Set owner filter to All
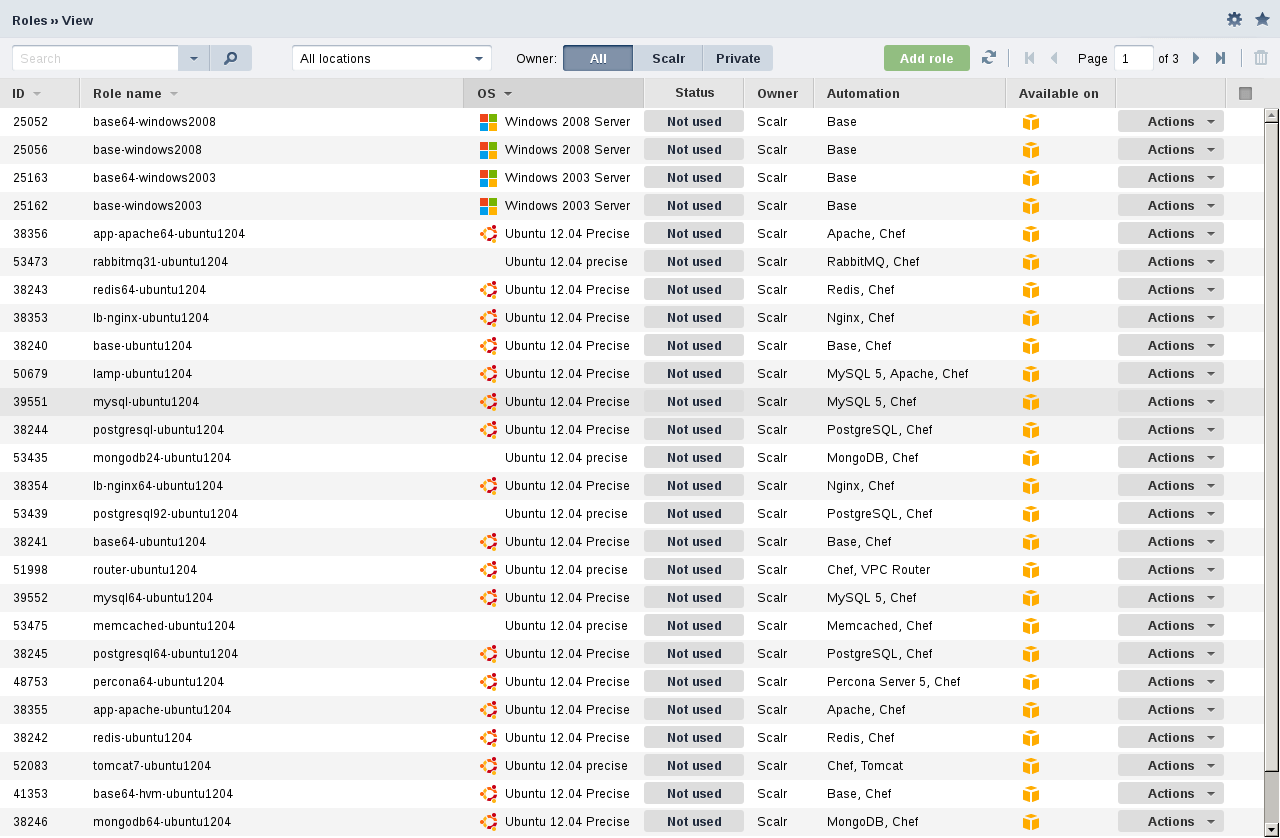 [x=598, y=58]
